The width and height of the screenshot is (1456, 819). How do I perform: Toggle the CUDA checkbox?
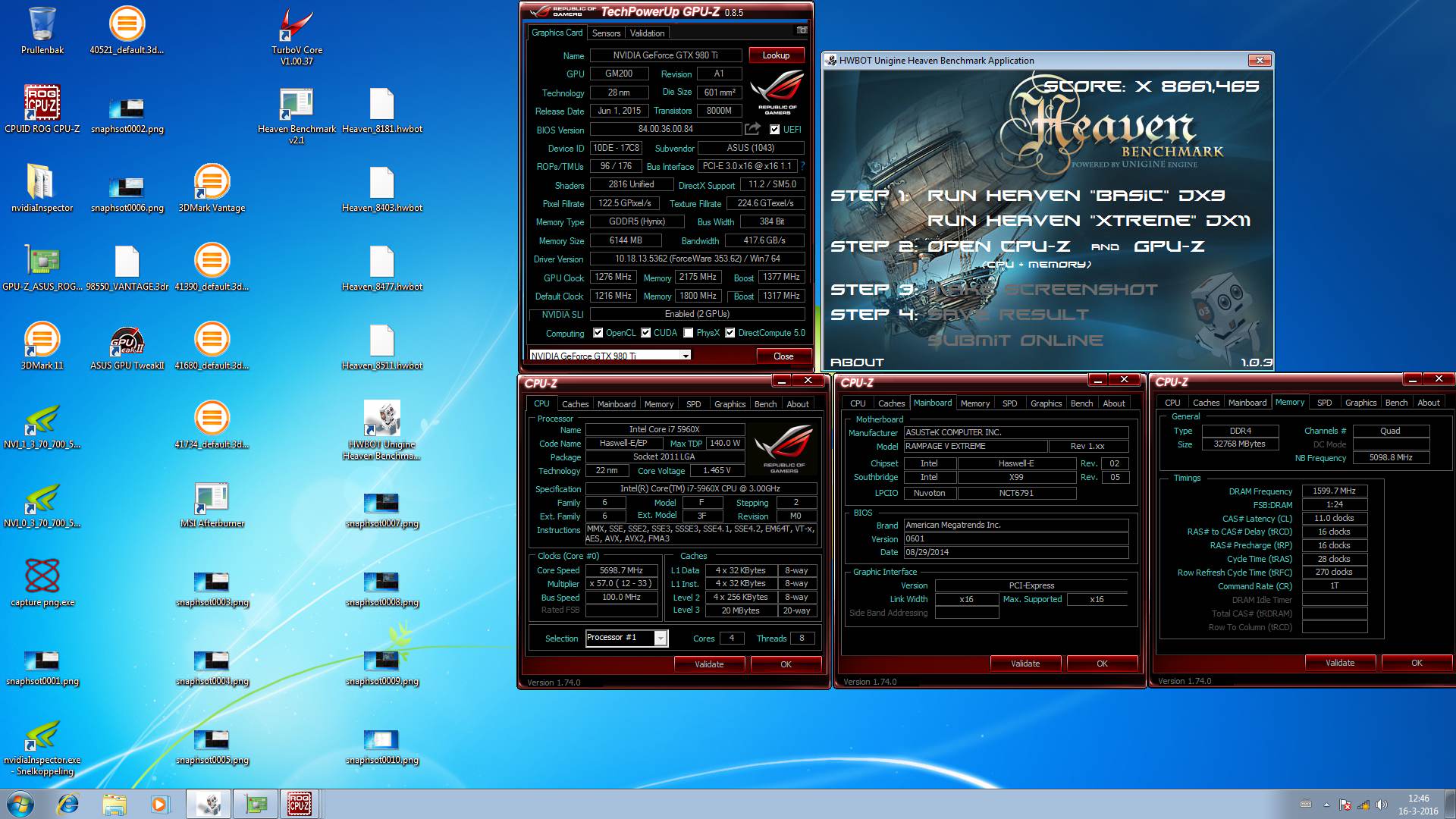point(645,333)
